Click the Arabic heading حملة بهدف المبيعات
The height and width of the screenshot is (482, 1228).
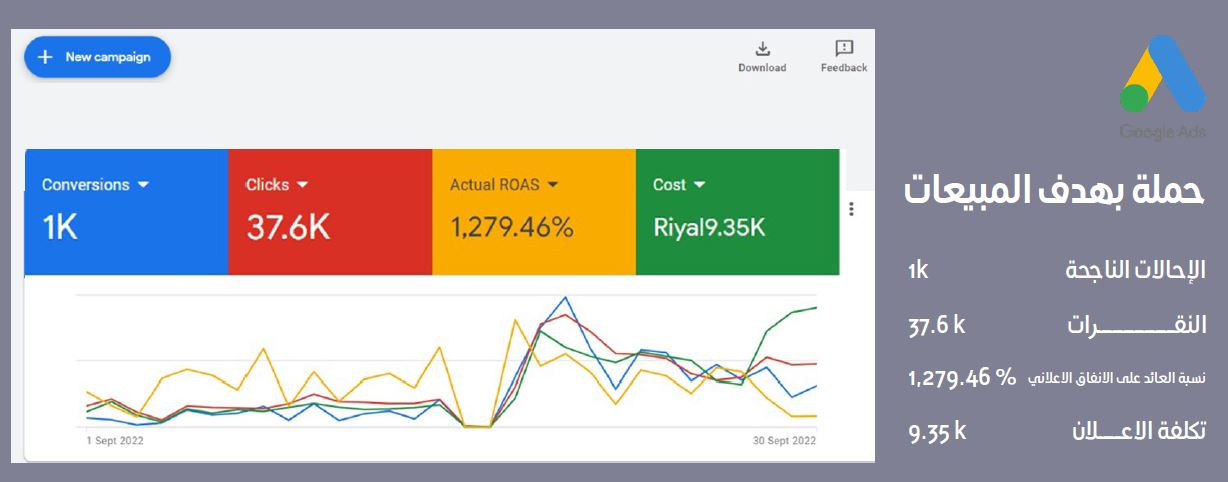1055,192
